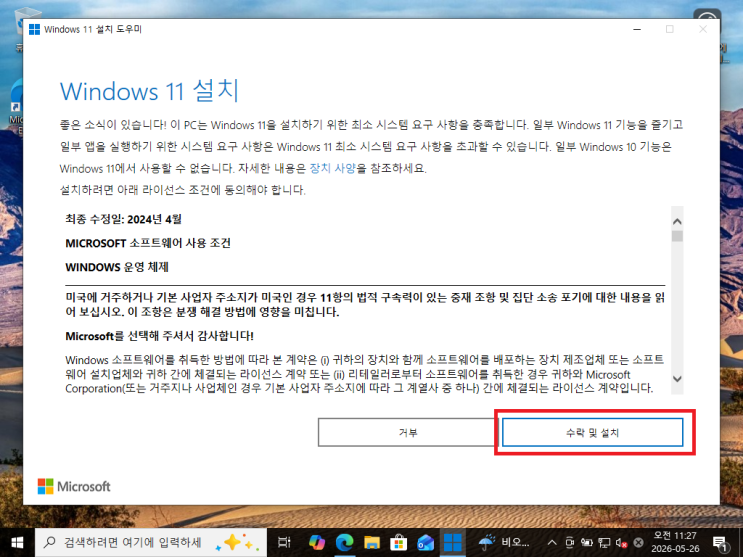743x557 pixels.
Task: Click the license scrollbar down arrow
Action: (x=677, y=379)
